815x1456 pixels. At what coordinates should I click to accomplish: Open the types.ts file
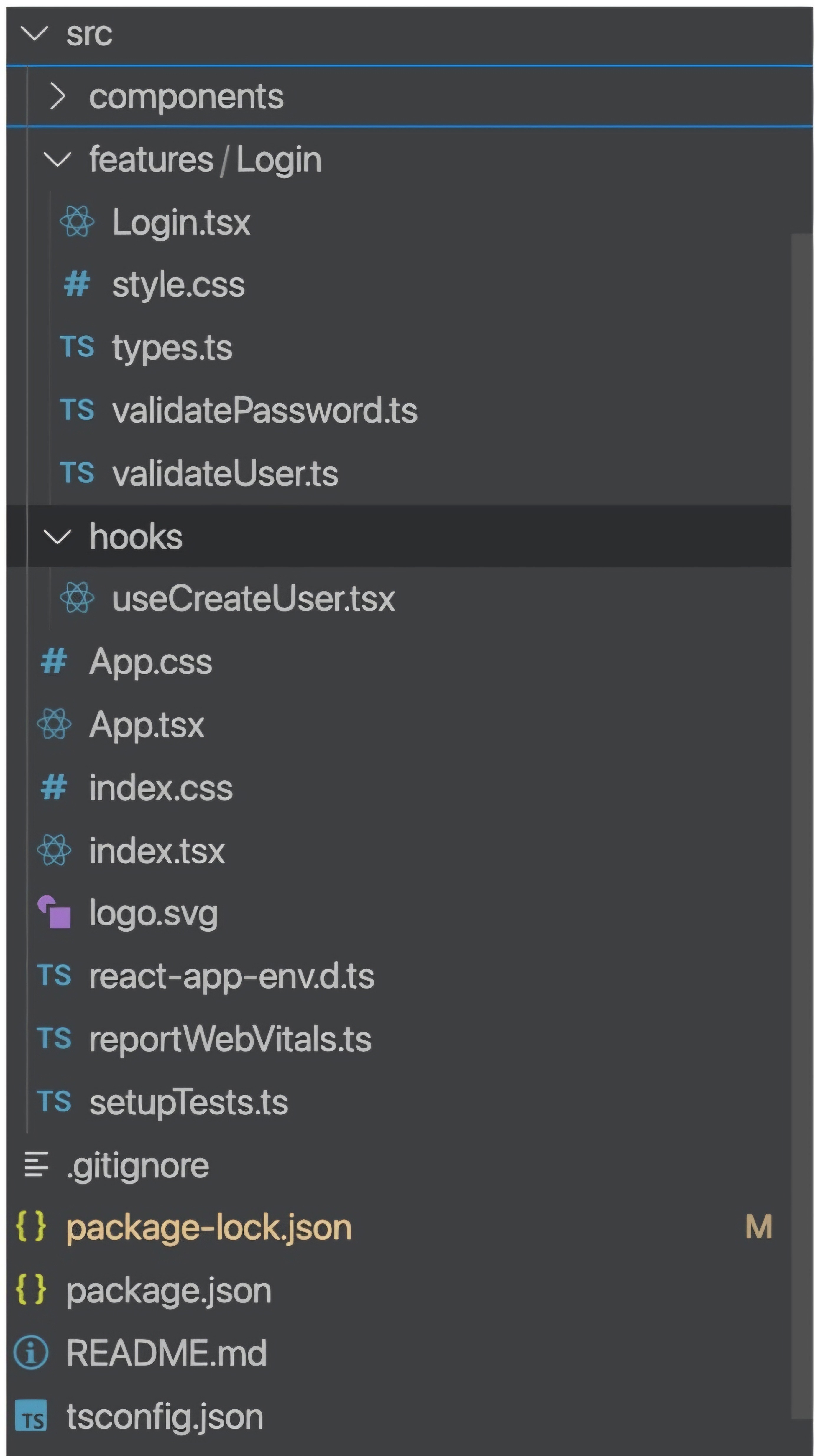pos(172,348)
